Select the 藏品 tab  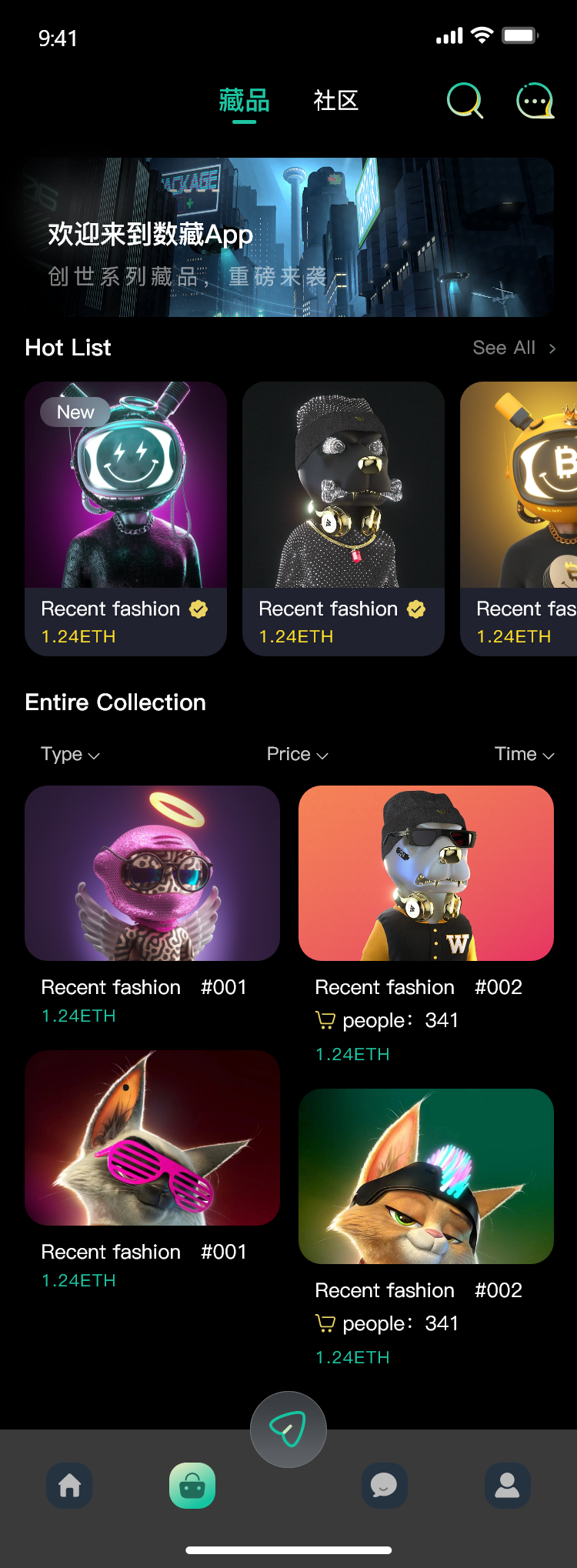[244, 101]
